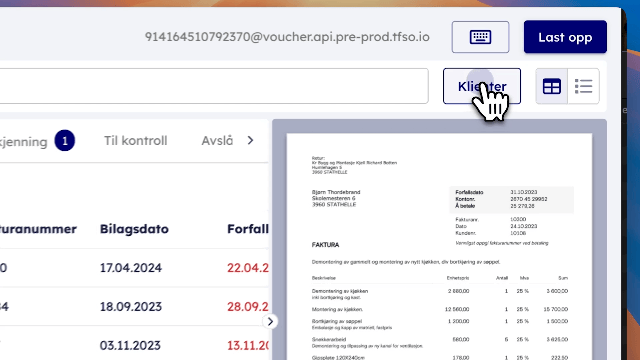
Task: Open the Klienter filter
Action: (482, 86)
